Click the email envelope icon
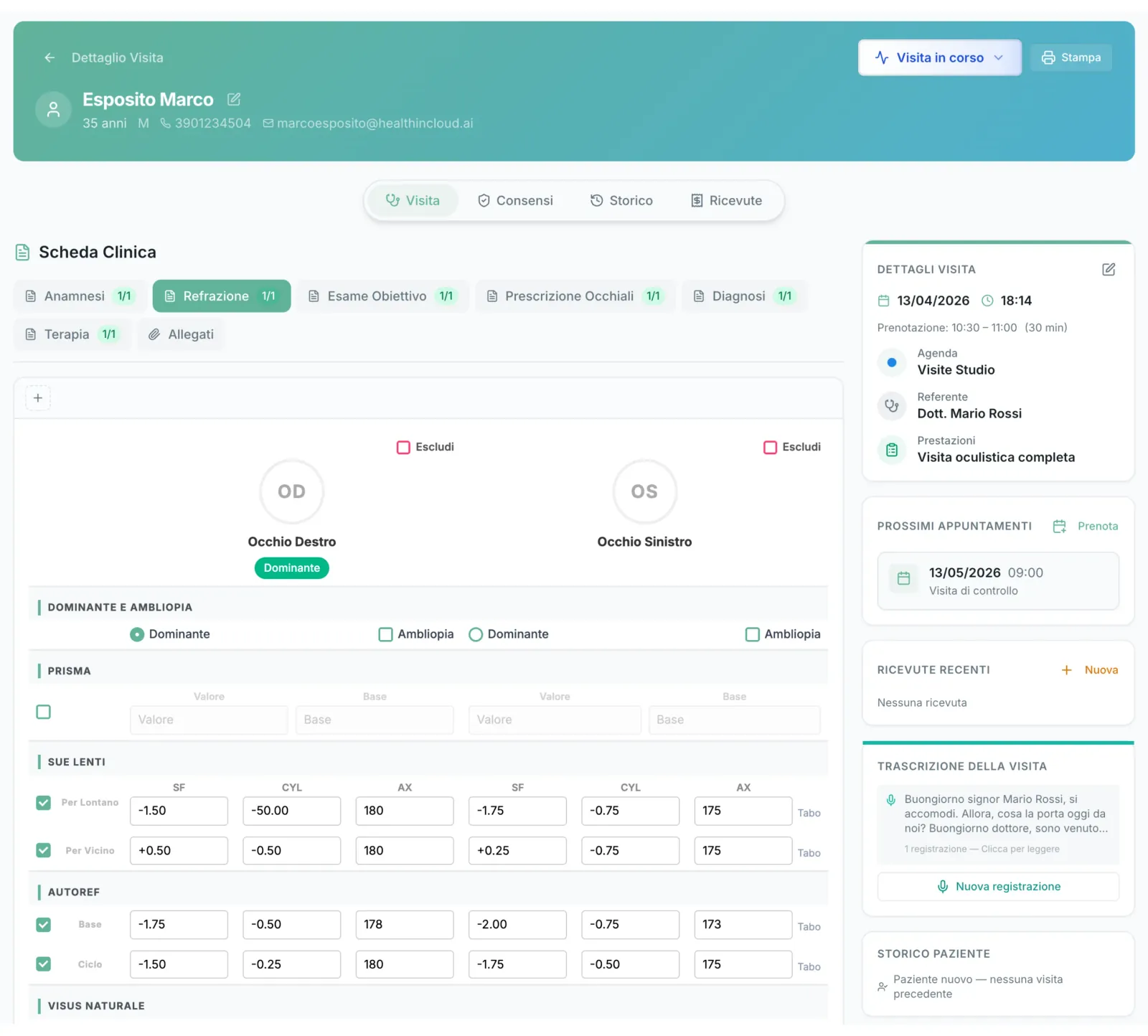 (268, 123)
